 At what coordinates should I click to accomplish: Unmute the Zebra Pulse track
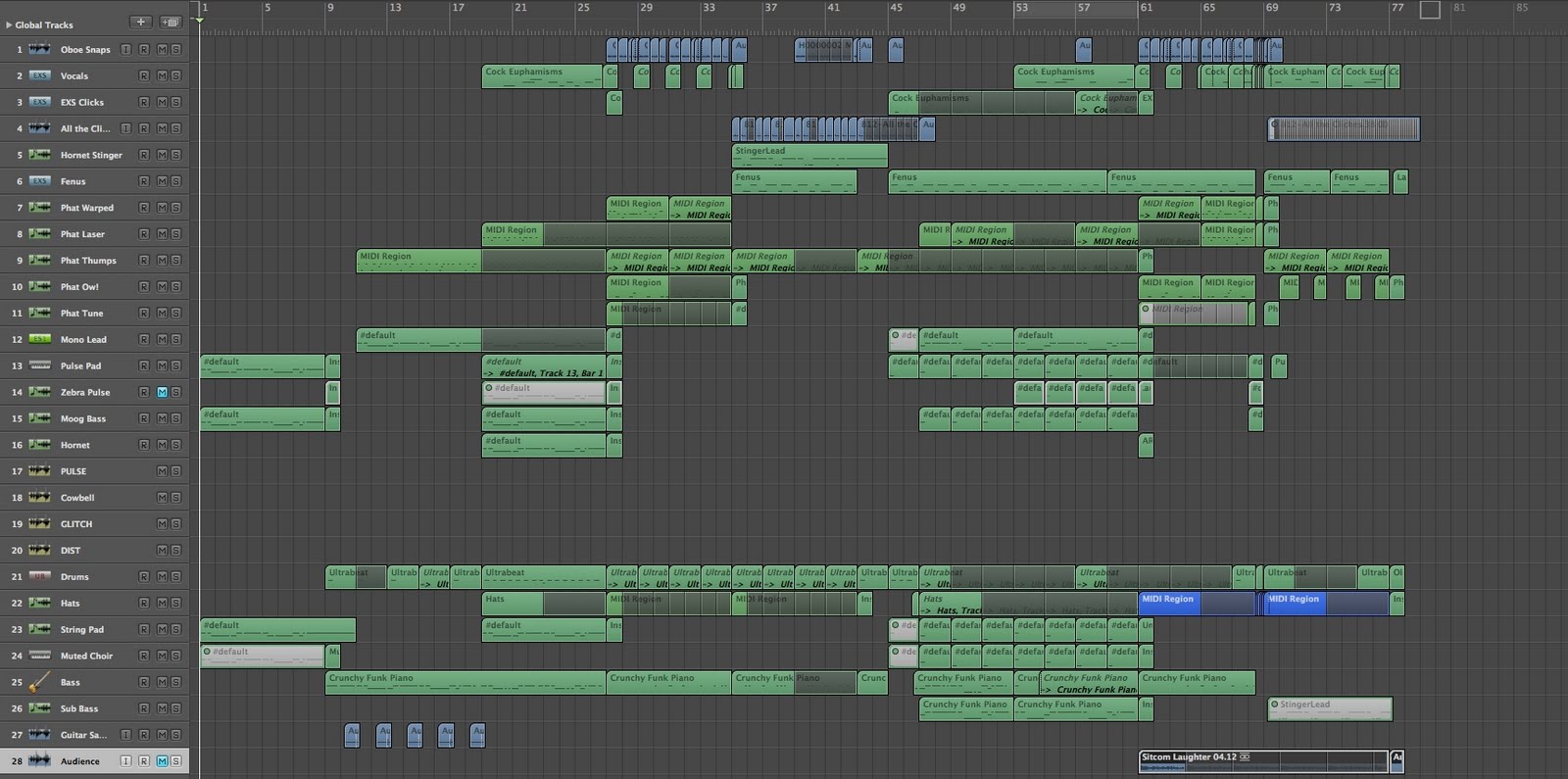tap(163, 392)
